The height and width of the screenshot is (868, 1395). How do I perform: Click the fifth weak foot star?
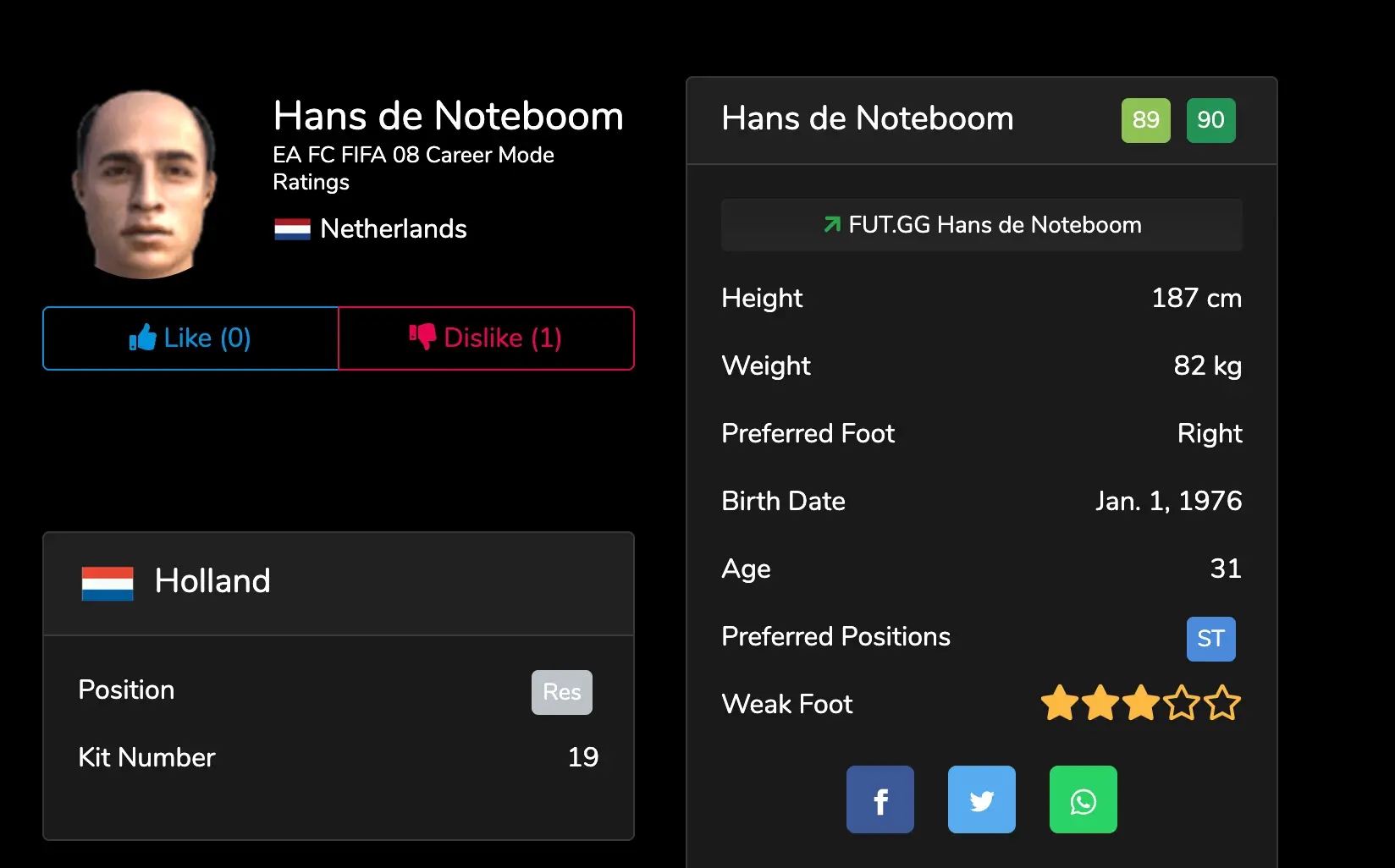tap(1222, 704)
